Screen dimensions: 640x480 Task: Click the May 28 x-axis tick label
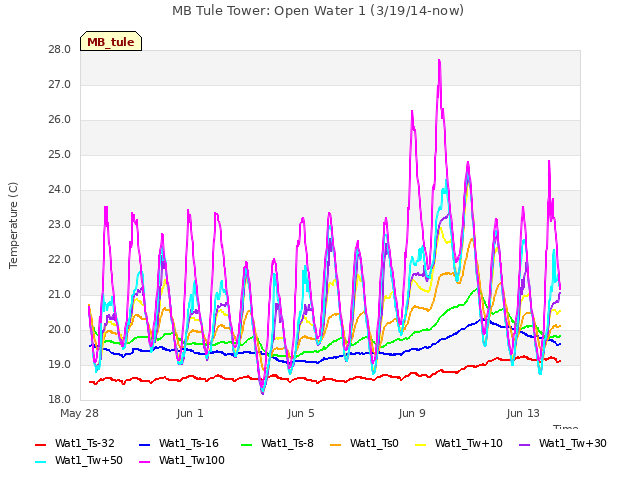coord(79,413)
